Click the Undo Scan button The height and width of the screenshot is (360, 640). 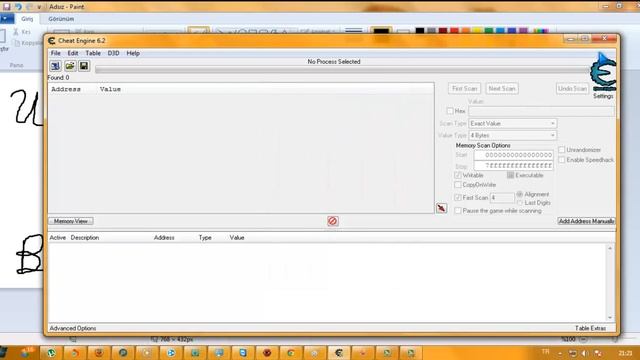pyautogui.click(x=572, y=89)
